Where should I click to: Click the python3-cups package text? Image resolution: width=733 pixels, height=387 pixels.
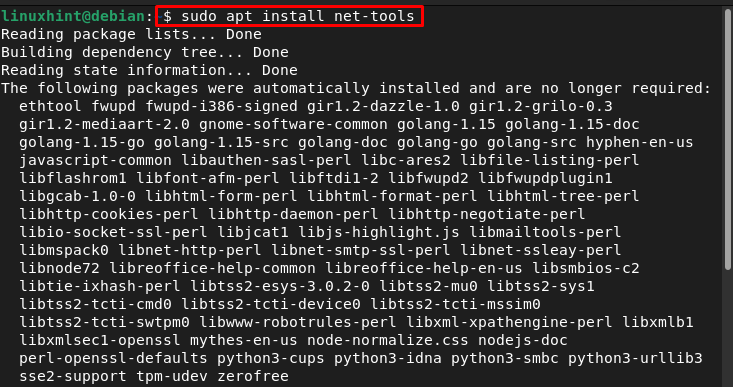tap(271, 358)
